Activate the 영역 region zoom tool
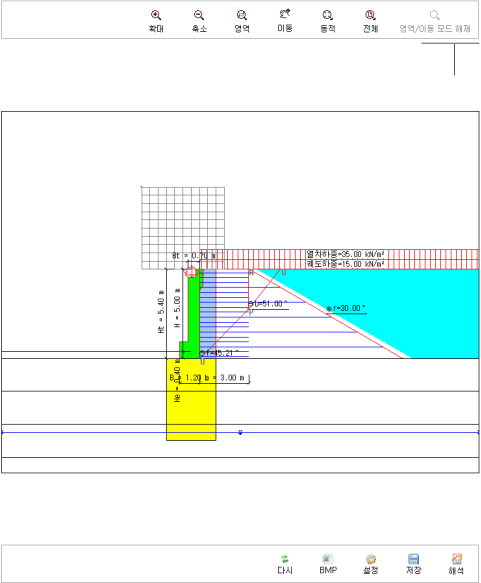This screenshot has height=583, width=481. coord(242,22)
